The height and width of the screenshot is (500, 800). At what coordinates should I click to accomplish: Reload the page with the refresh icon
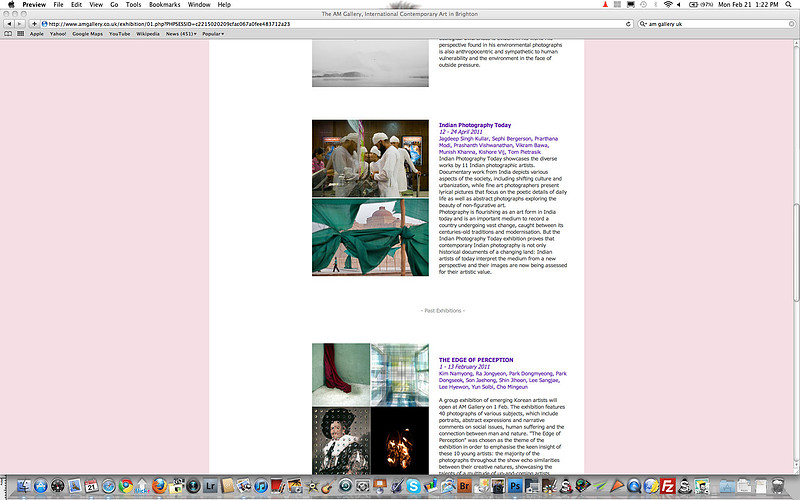pos(628,24)
